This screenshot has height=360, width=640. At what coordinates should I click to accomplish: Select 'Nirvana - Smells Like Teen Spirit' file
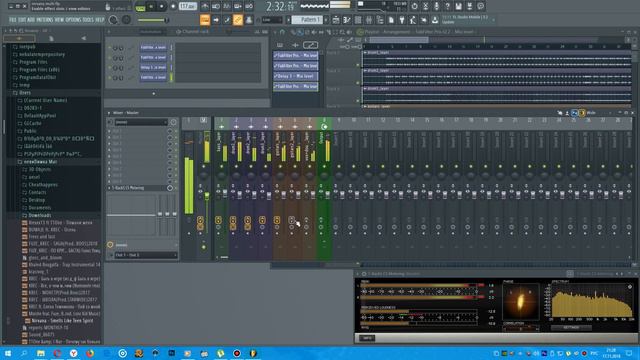tap(62, 321)
